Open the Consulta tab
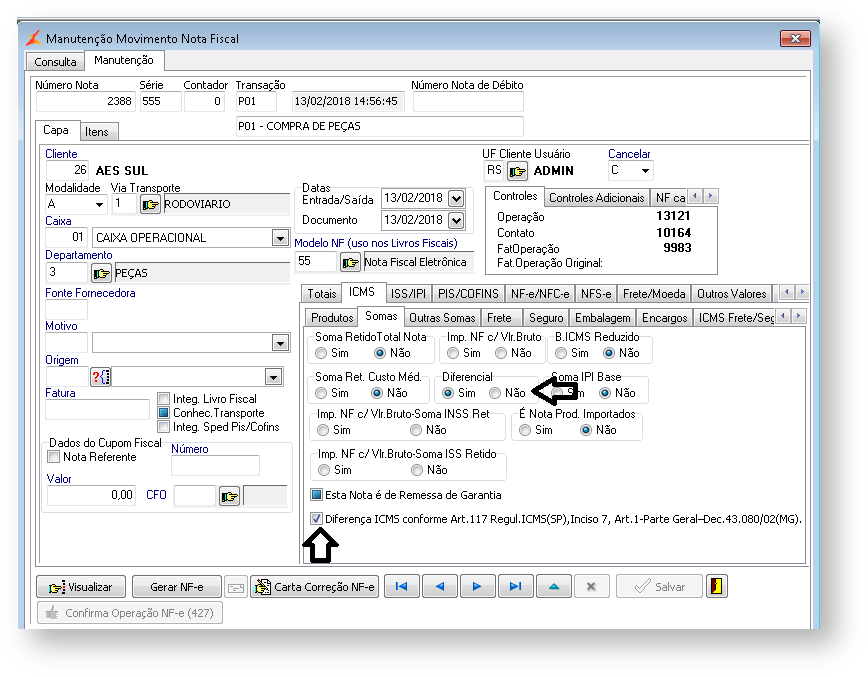The image size is (868, 677). tap(55, 62)
